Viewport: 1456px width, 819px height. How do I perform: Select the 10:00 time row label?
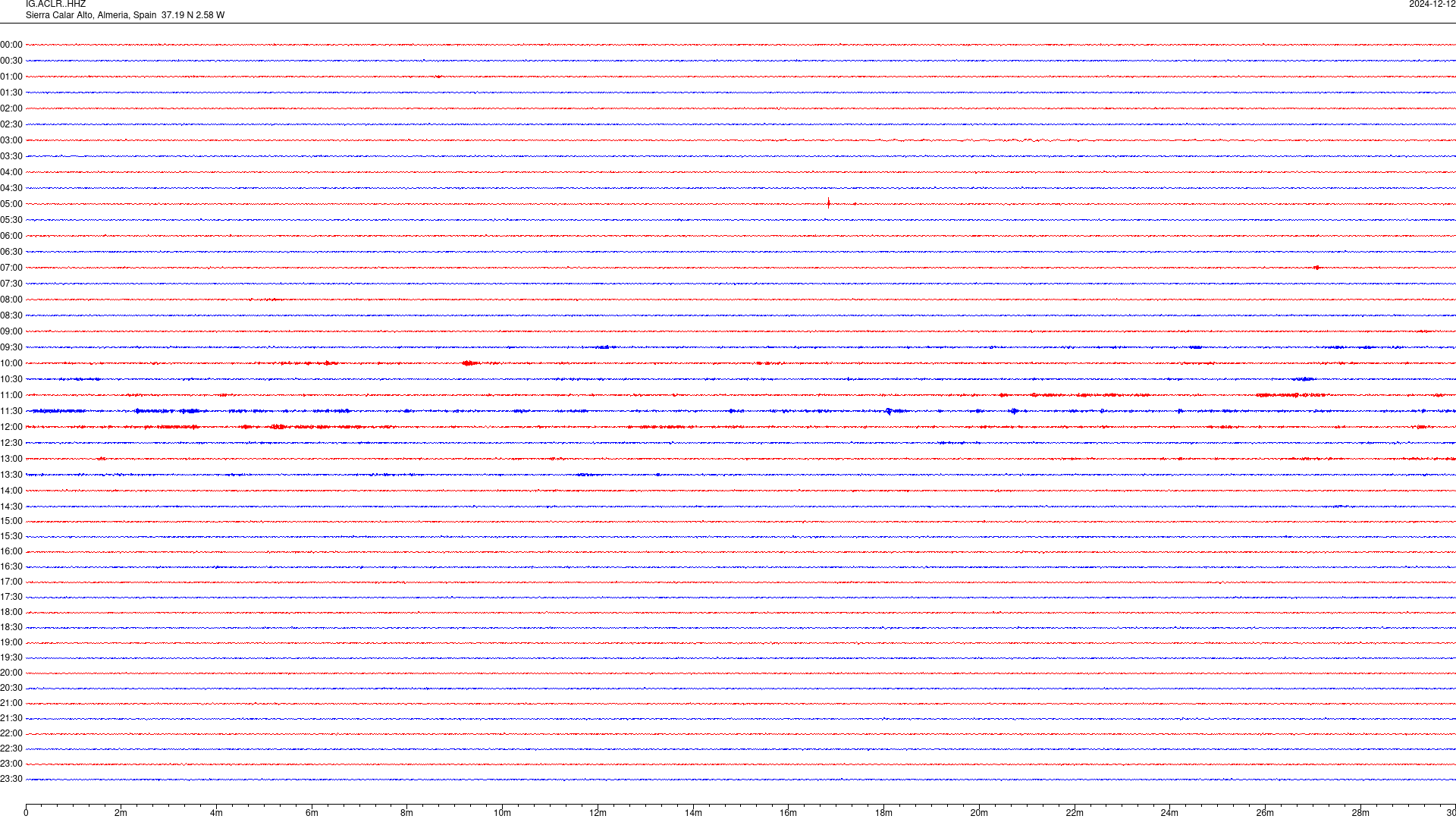[11, 363]
